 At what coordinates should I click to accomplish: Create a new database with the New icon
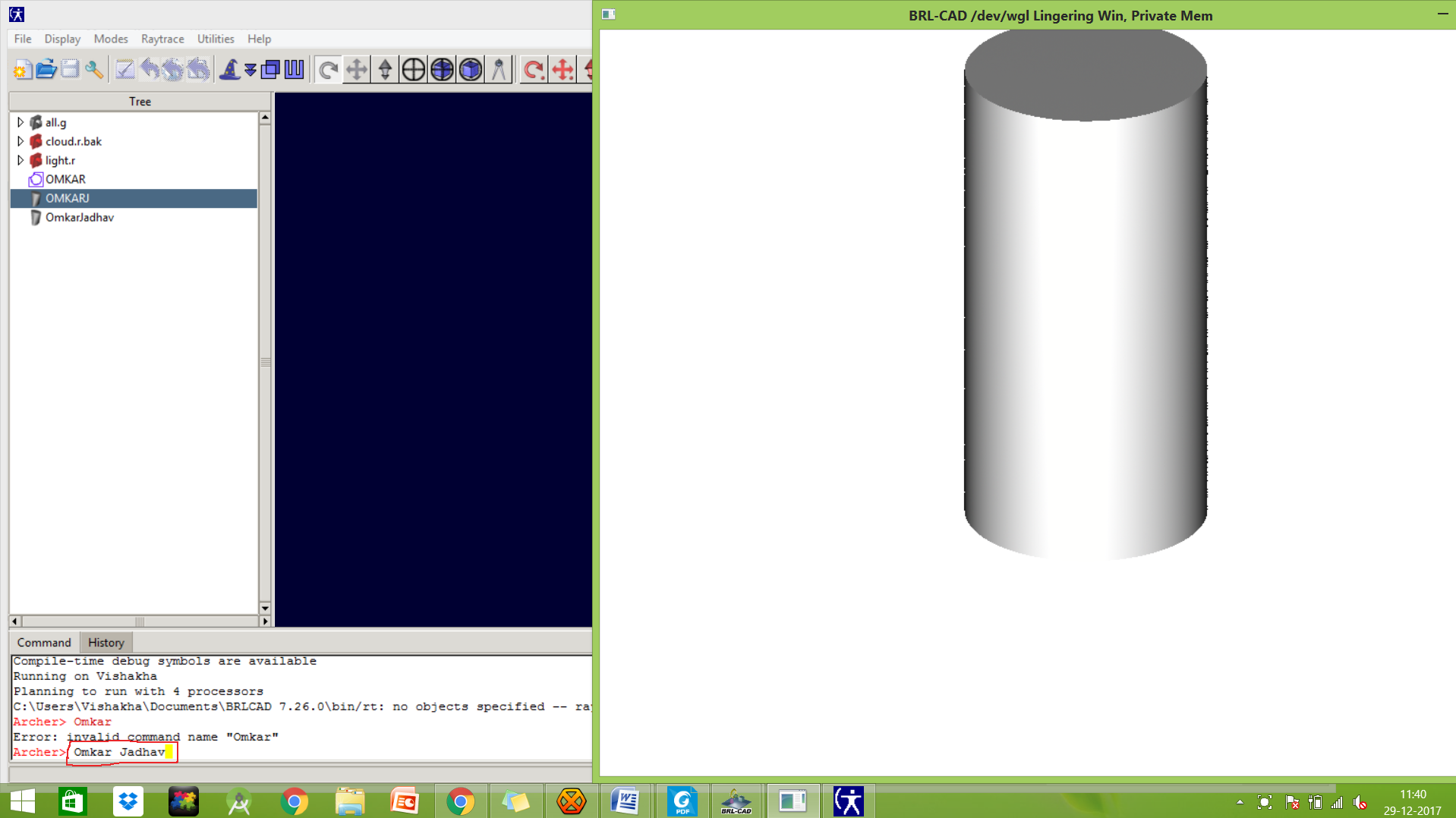(x=21, y=70)
